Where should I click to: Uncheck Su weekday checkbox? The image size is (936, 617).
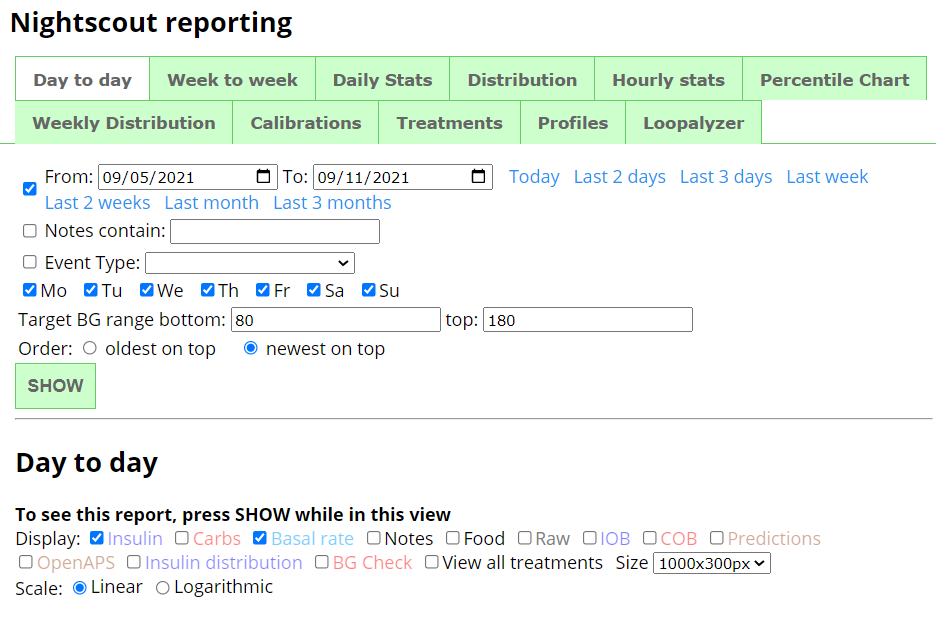point(369,290)
